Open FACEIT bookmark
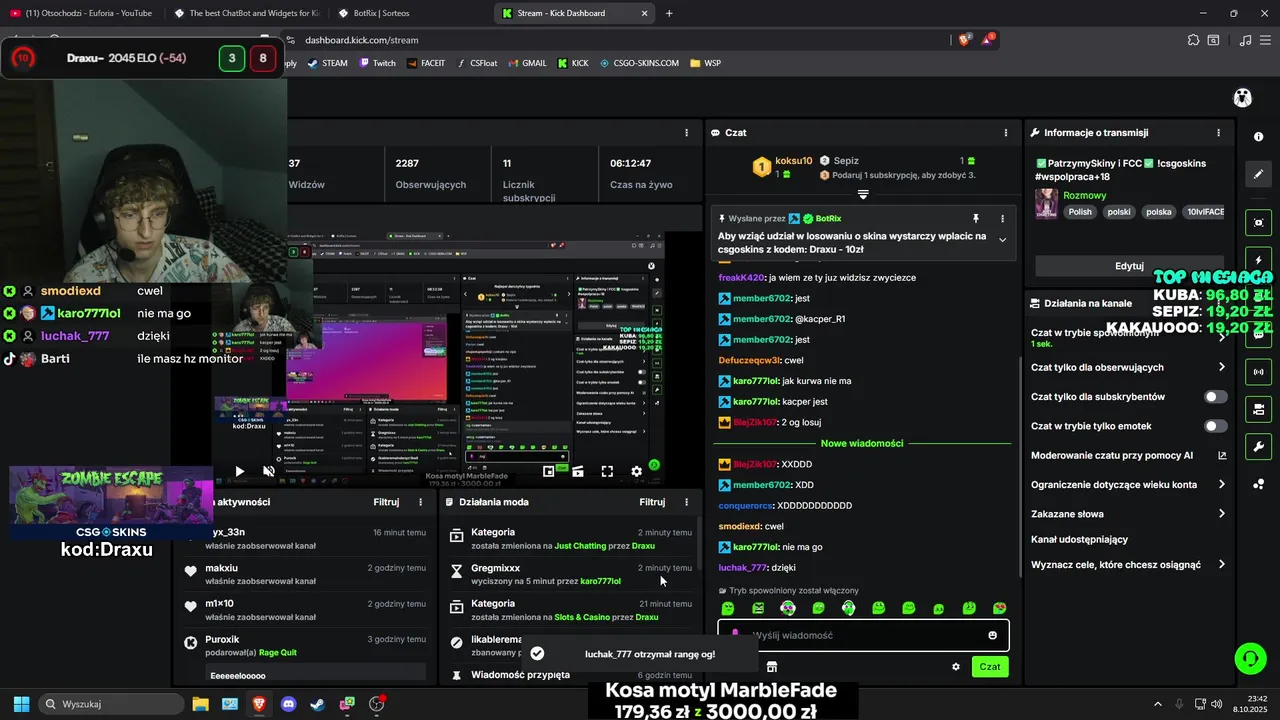1280x720 pixels. click(x=426, y=63)
